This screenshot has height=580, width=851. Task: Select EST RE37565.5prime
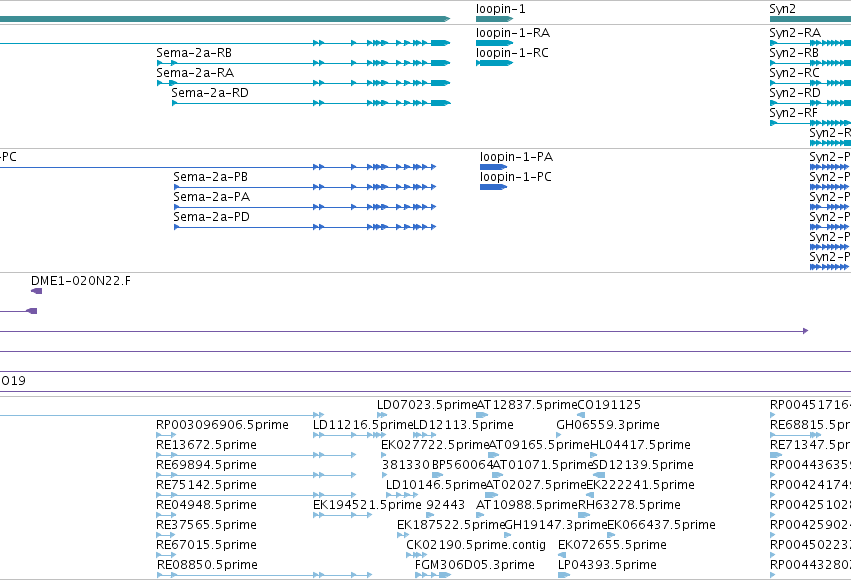tap(206, 526)
